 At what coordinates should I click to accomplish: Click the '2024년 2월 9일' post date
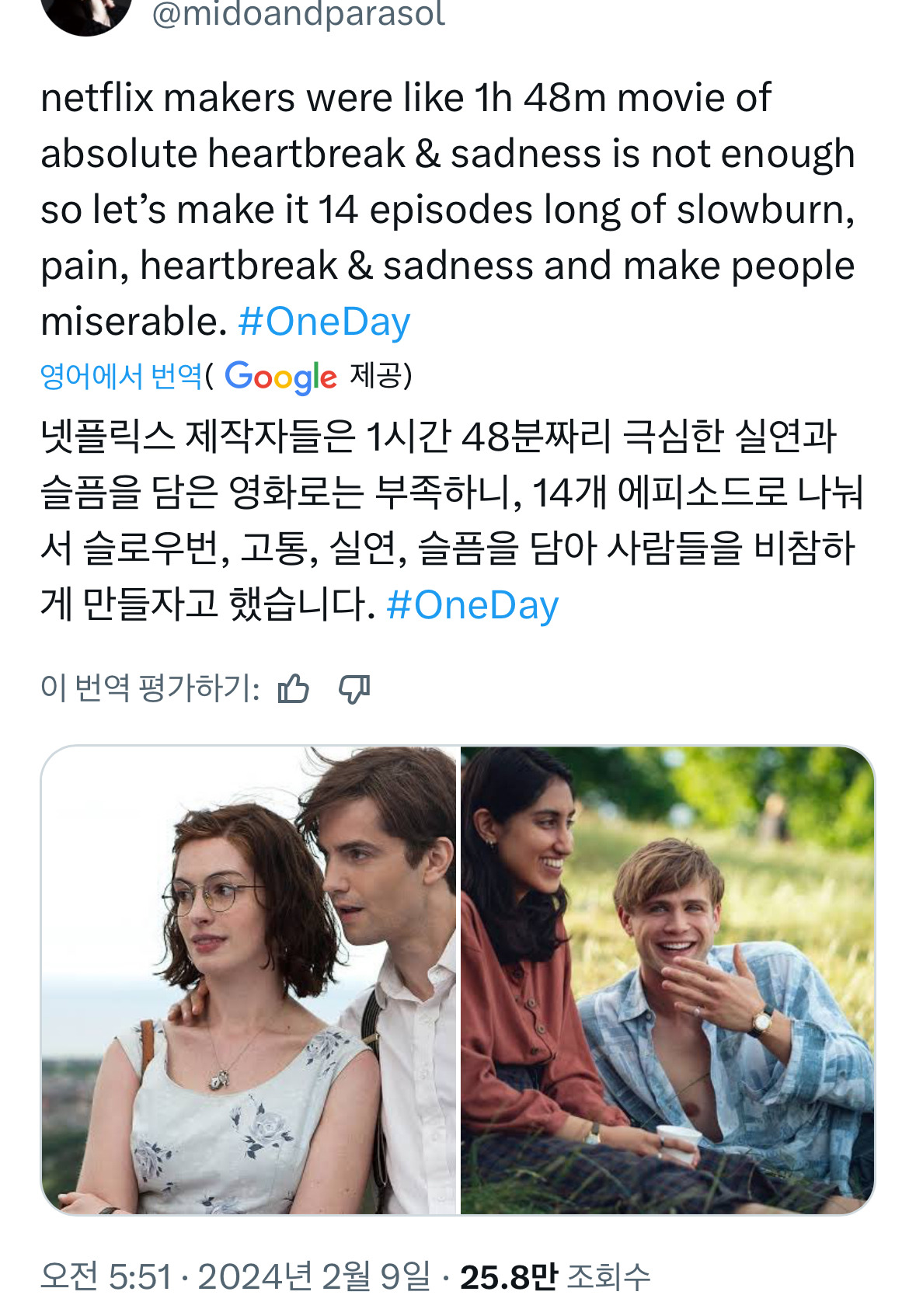click(x=314, y=1276)
